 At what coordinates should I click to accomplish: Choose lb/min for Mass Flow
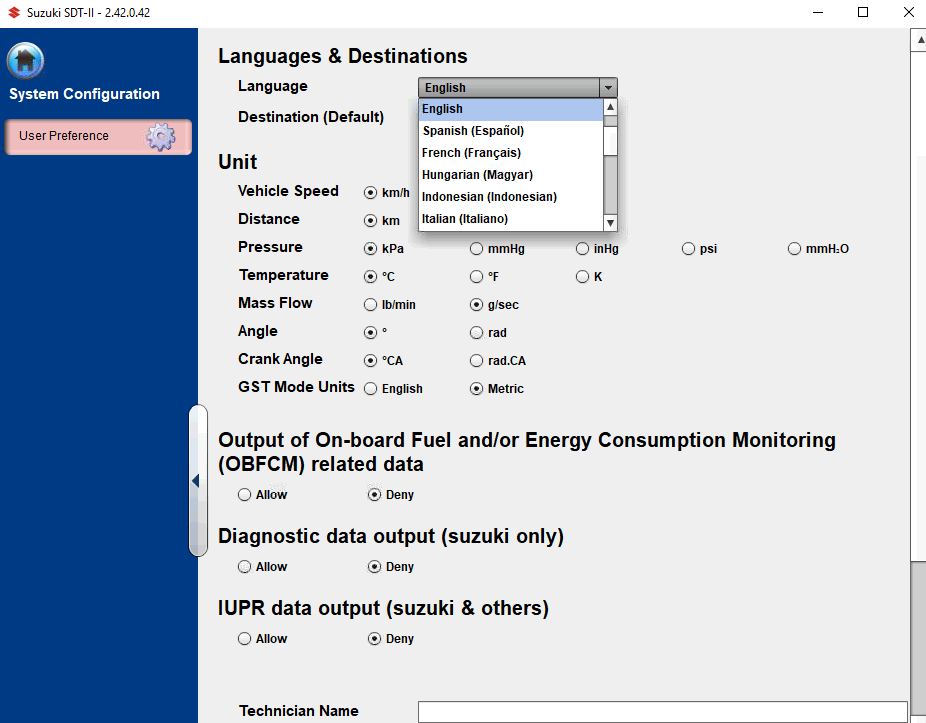coord(371,305)
